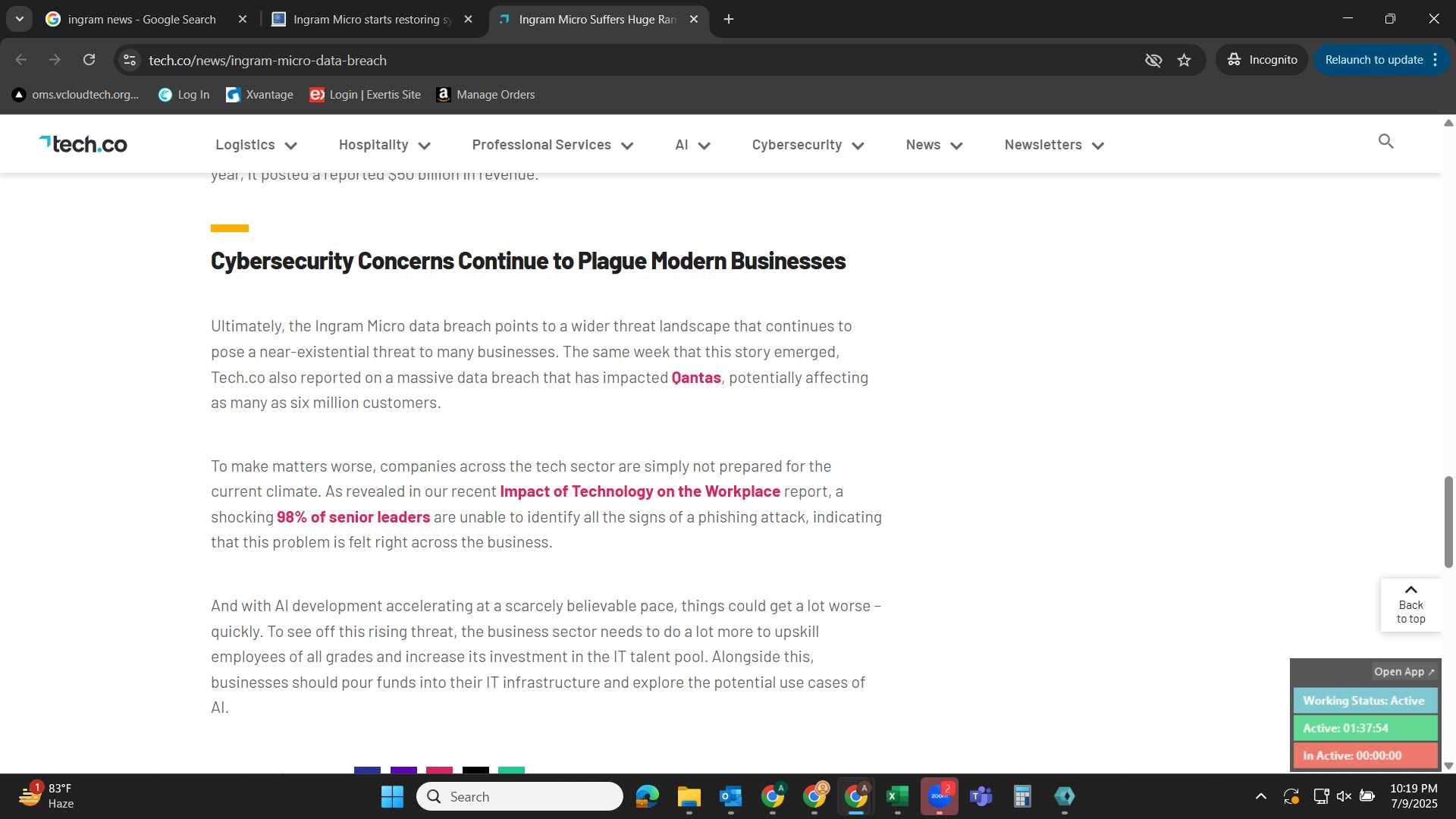Viewport: 1456px width, 819px height.
Task: Open Excel from the taskbar
Action: point(898,796)
